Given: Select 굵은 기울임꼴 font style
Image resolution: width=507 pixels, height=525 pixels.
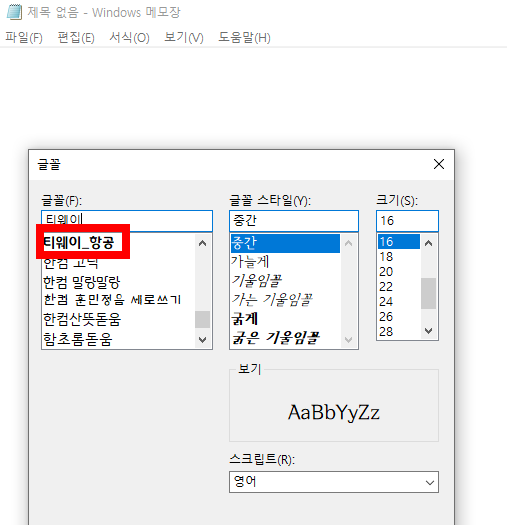Looking at the screenshot, I should click(276, 338).
